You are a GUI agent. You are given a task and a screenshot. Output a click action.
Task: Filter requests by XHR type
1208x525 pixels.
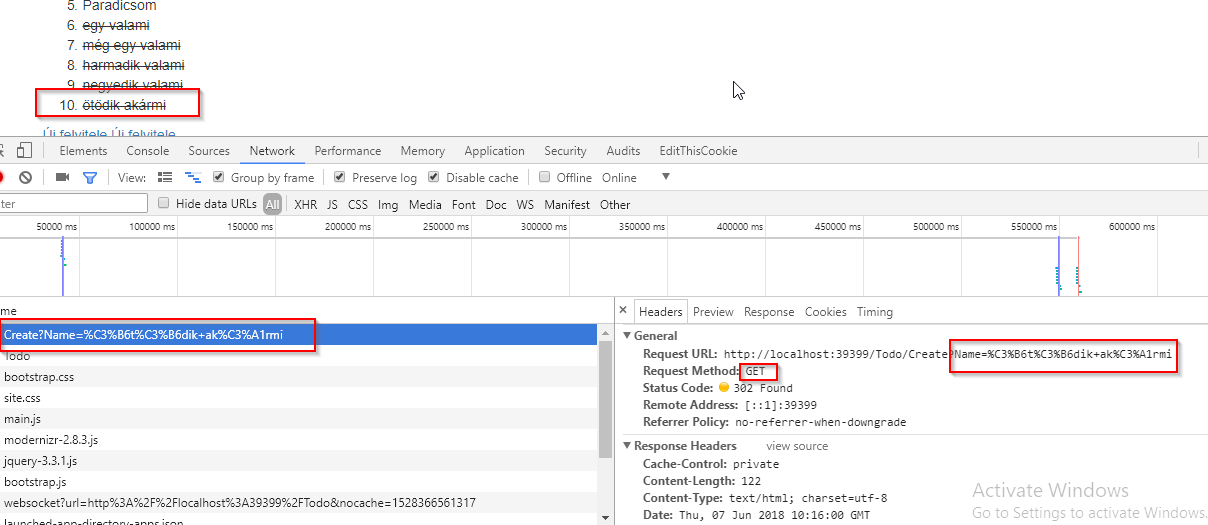305,204
